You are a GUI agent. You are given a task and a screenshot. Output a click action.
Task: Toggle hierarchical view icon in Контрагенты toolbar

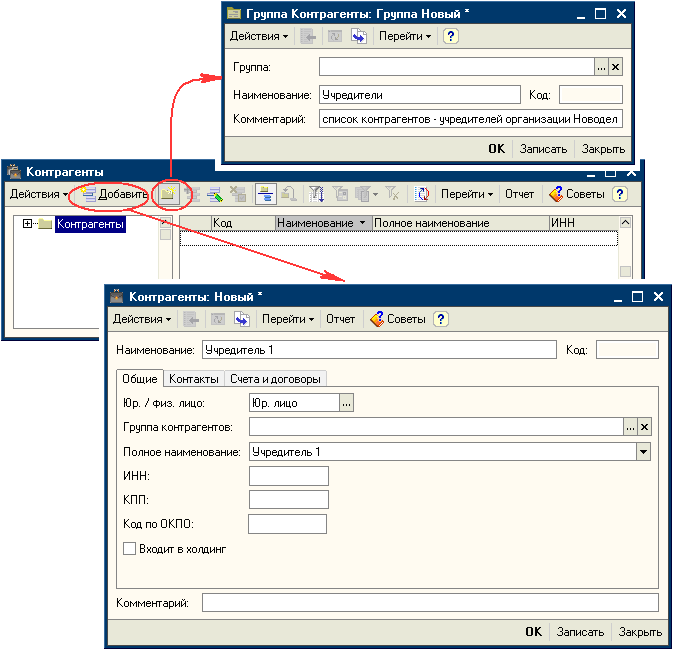[x=265, y=194]
